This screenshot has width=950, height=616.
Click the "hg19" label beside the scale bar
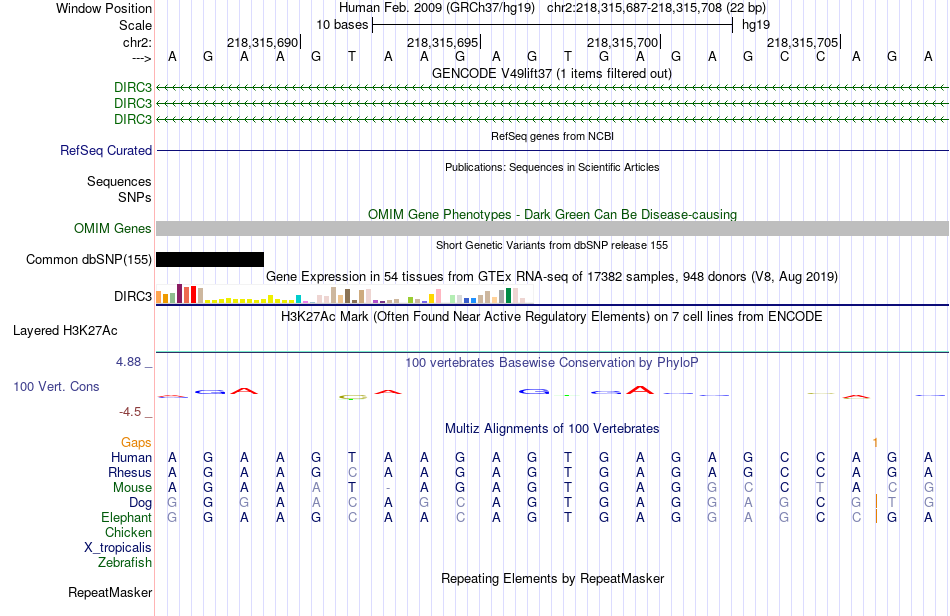pyautogui.click(x=756, y=25)
